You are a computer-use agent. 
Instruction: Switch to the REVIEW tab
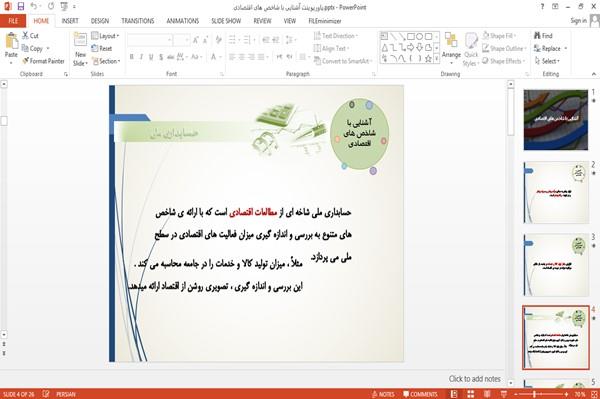262,21
